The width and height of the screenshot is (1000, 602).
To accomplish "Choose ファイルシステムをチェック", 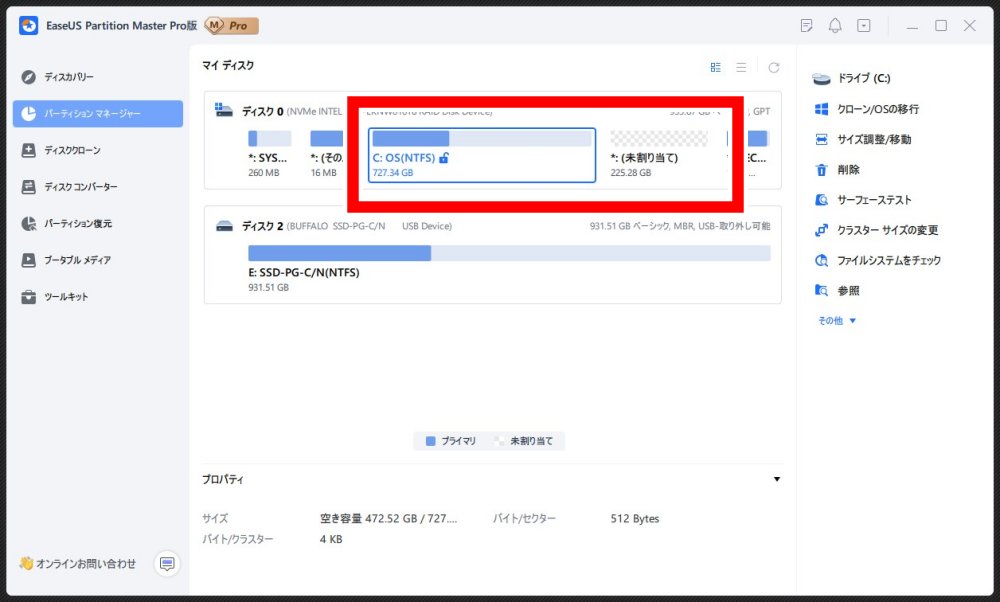I will click(x=888, y=260).
